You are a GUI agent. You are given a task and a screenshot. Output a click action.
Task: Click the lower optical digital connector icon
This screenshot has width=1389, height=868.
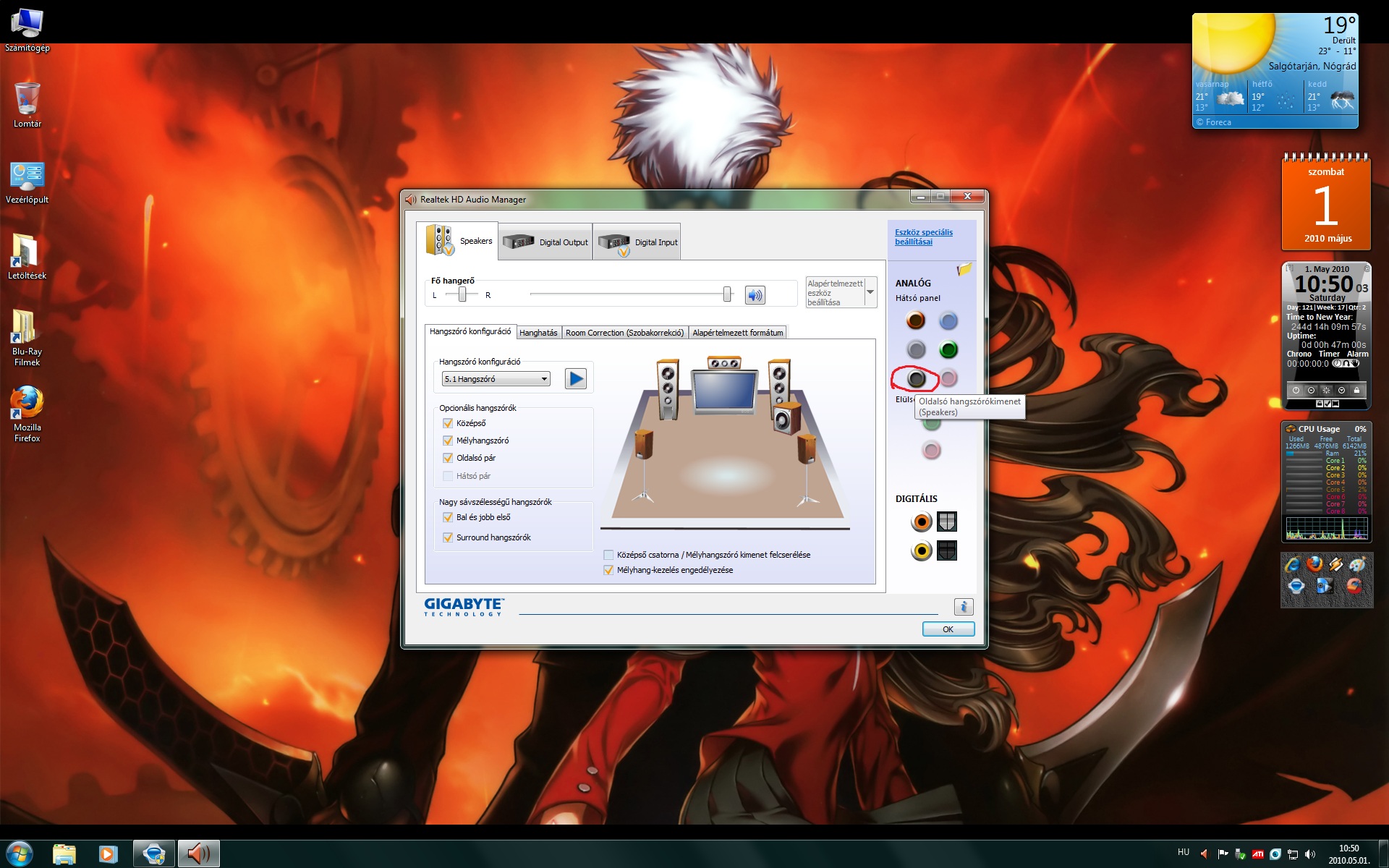coord(947,551)
